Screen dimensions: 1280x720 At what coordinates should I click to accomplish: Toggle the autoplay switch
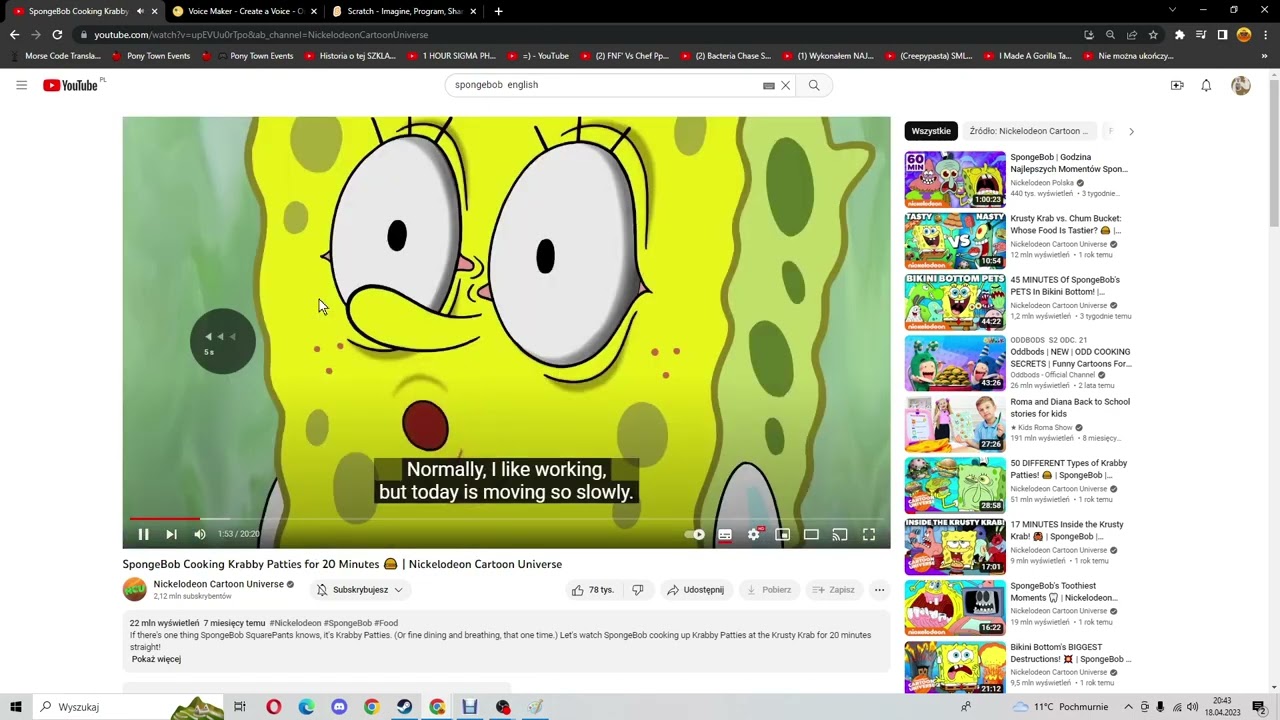tap(695, 534)
